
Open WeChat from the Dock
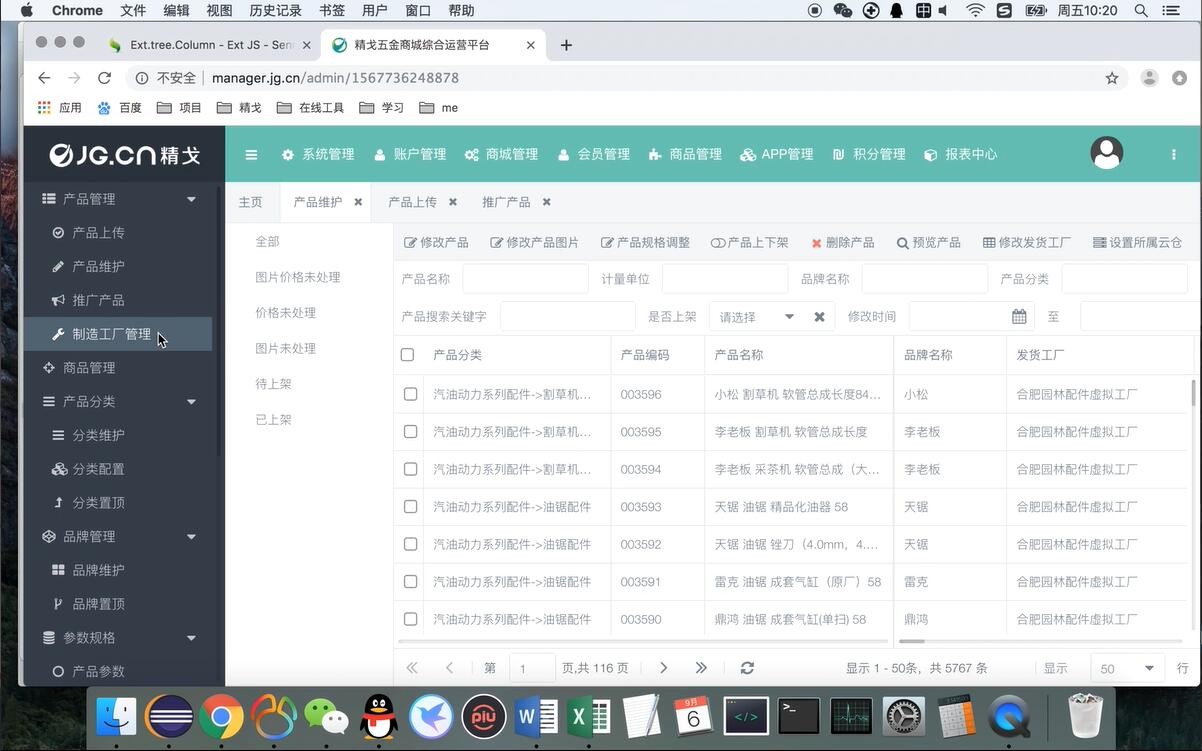click(326, 716)
